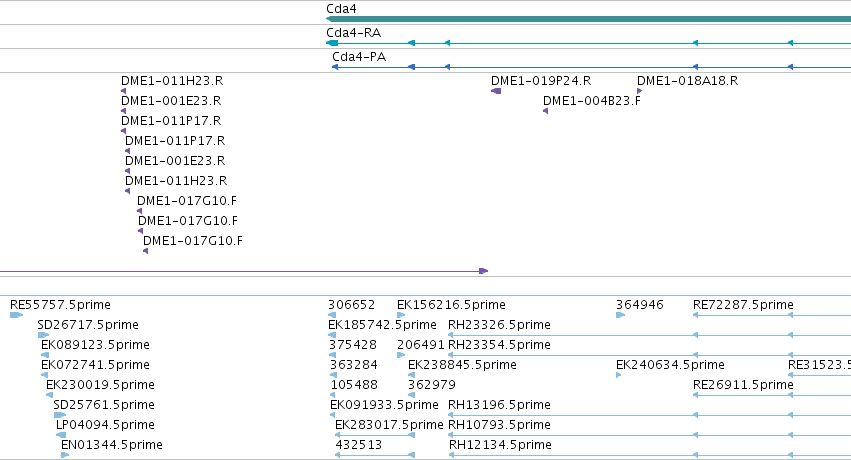Viewport: 851px width, 460px height.
Task: Select EST EK072741.5prime
Action: click(95, 365)
